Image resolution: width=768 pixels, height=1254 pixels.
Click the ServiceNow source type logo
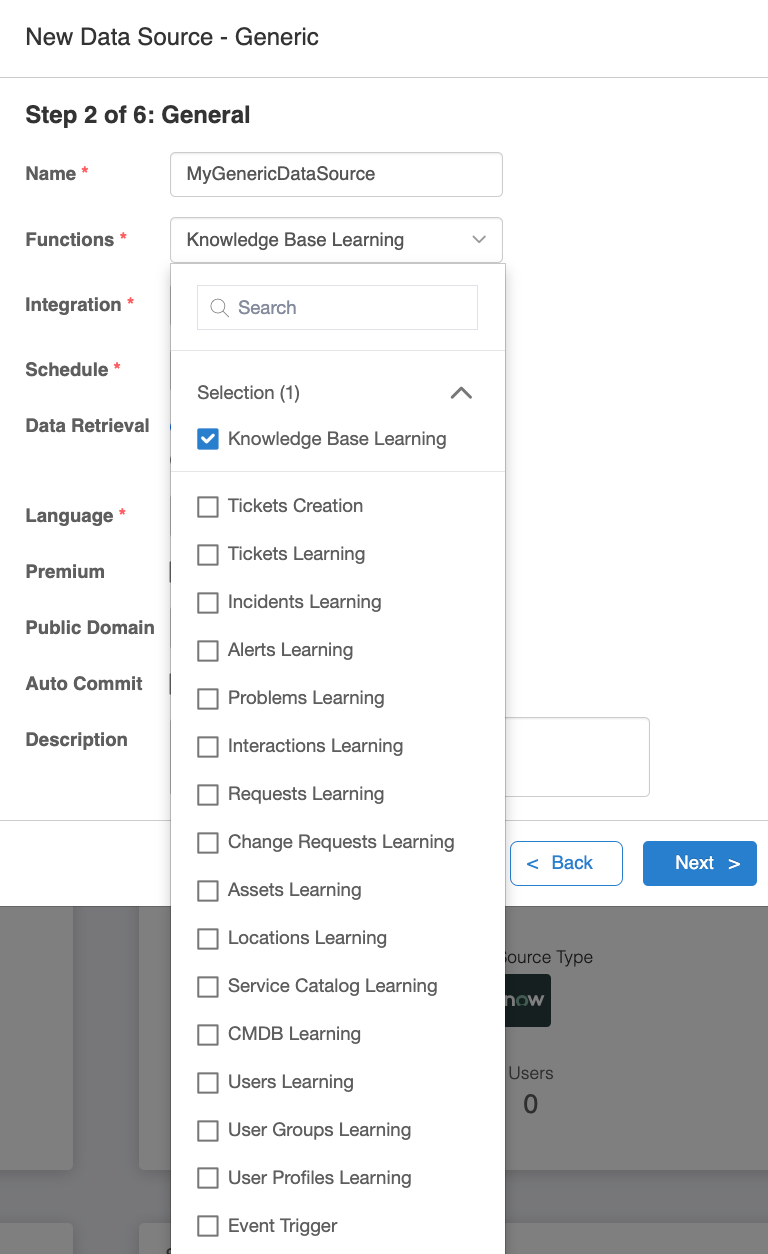click(527, 1000)
